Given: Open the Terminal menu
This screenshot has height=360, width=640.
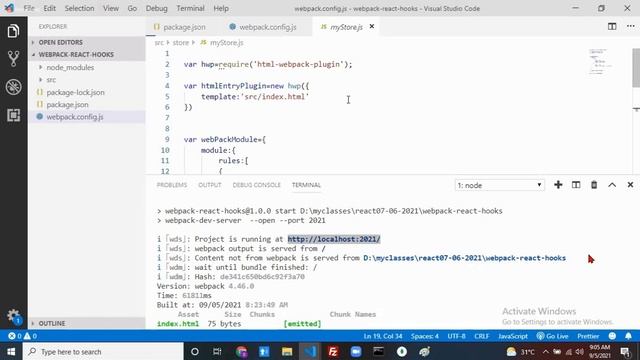Looking at the screenshot, I should 190,8.
